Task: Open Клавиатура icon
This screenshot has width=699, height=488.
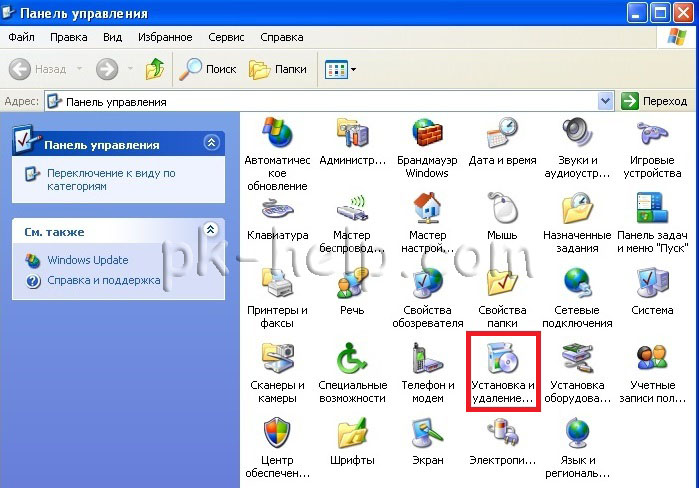Action: click(x=277, y=209)
